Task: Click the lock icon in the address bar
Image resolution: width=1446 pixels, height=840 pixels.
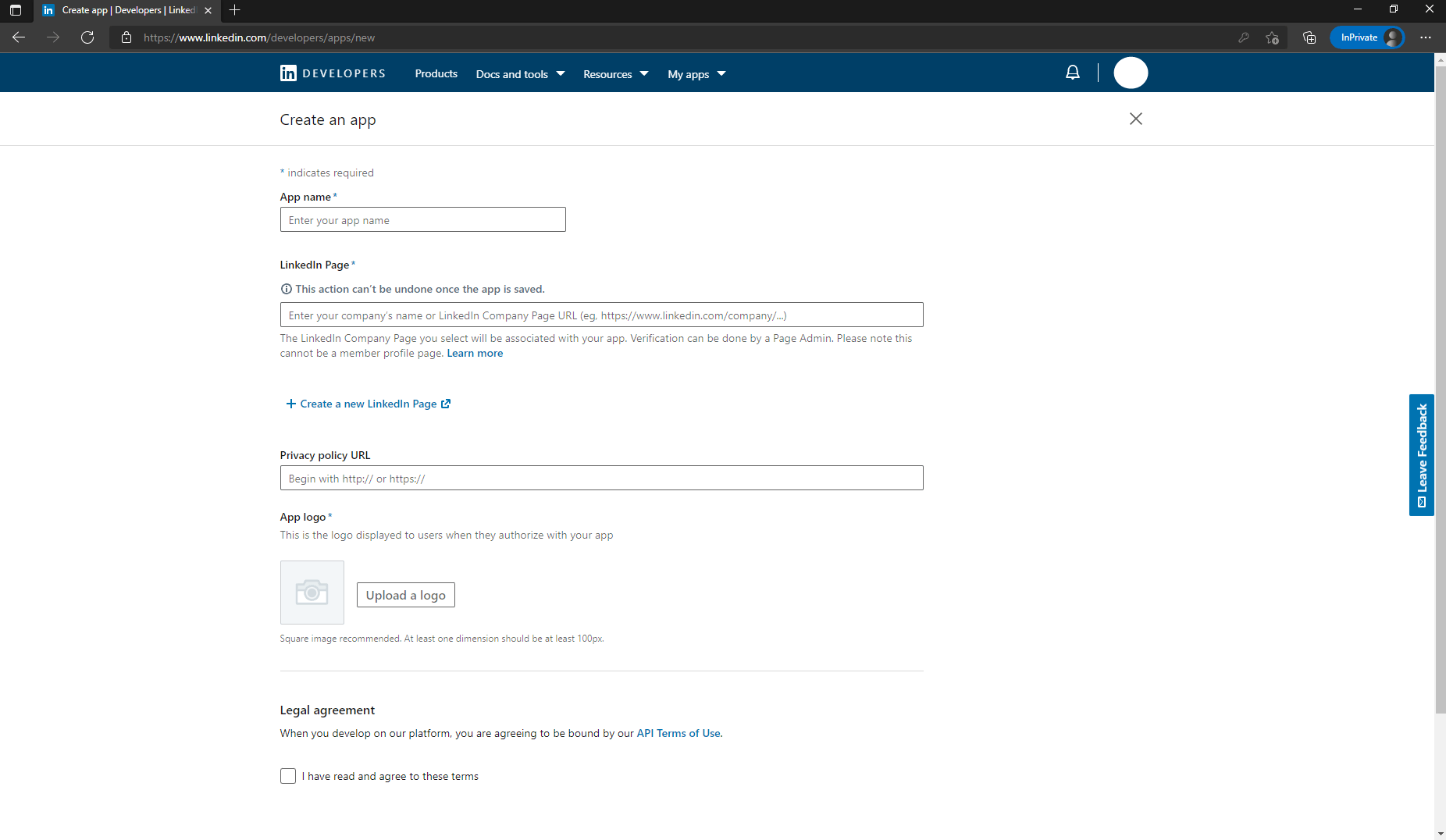Action: coord(126,37)
